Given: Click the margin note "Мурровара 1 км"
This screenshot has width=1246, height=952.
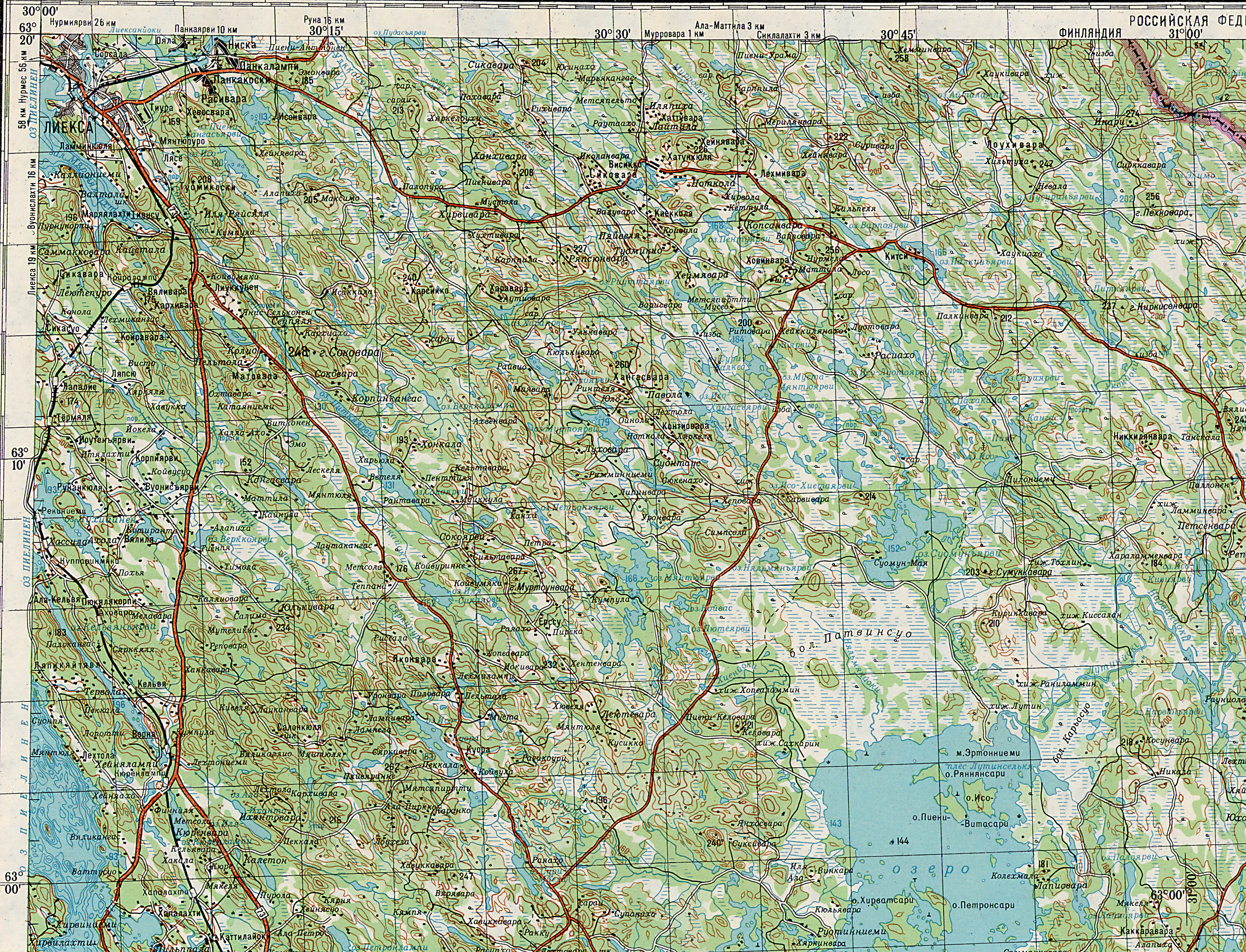Looking at the screenshot, I should pyautogui.click(x=674, y=34).
